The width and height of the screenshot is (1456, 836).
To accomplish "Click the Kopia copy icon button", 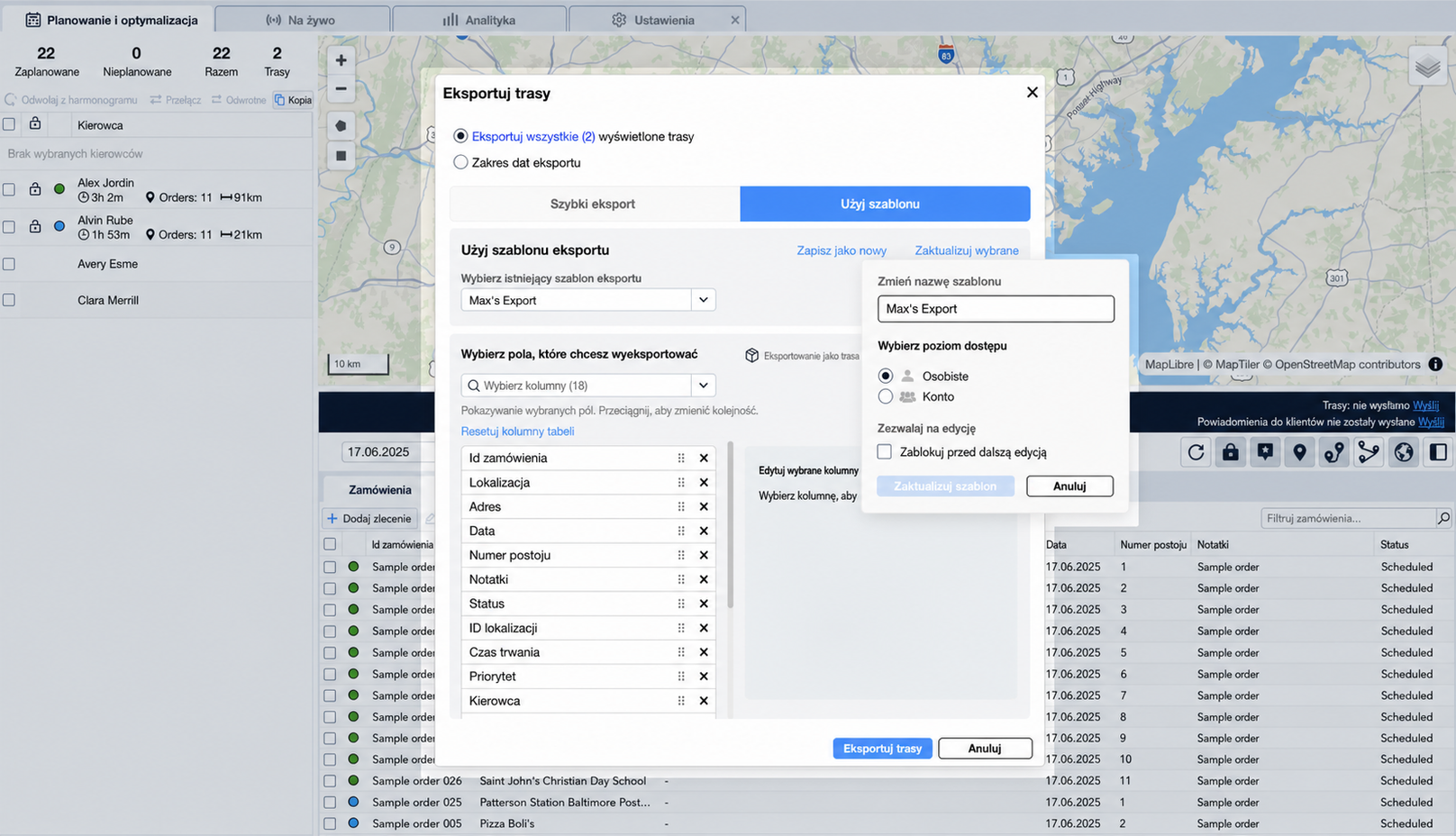I will coord(293,100).
